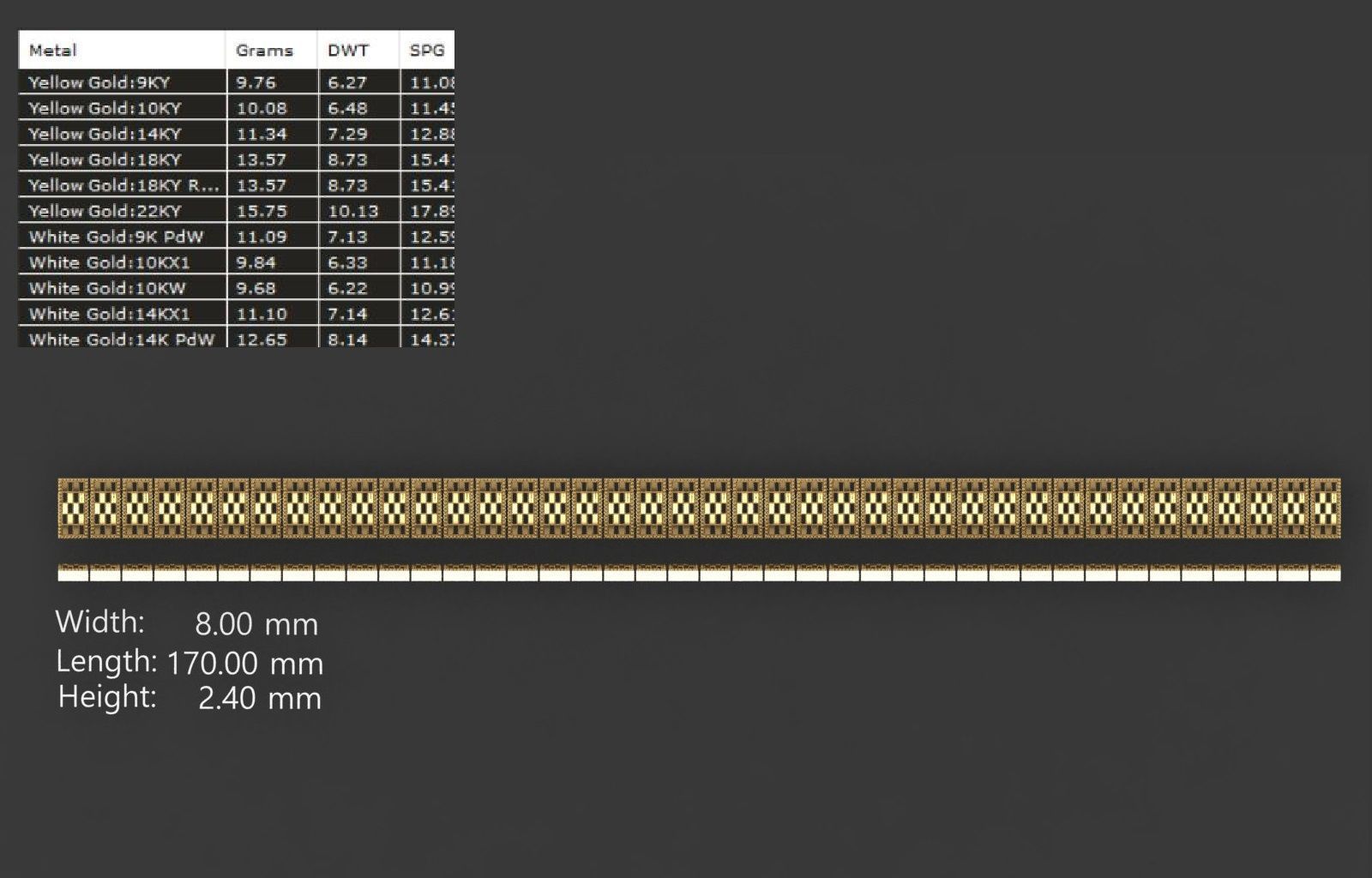Click the Height 2.40 mm value
This screenshot has width=1372, height=878.
coord(260,698)
